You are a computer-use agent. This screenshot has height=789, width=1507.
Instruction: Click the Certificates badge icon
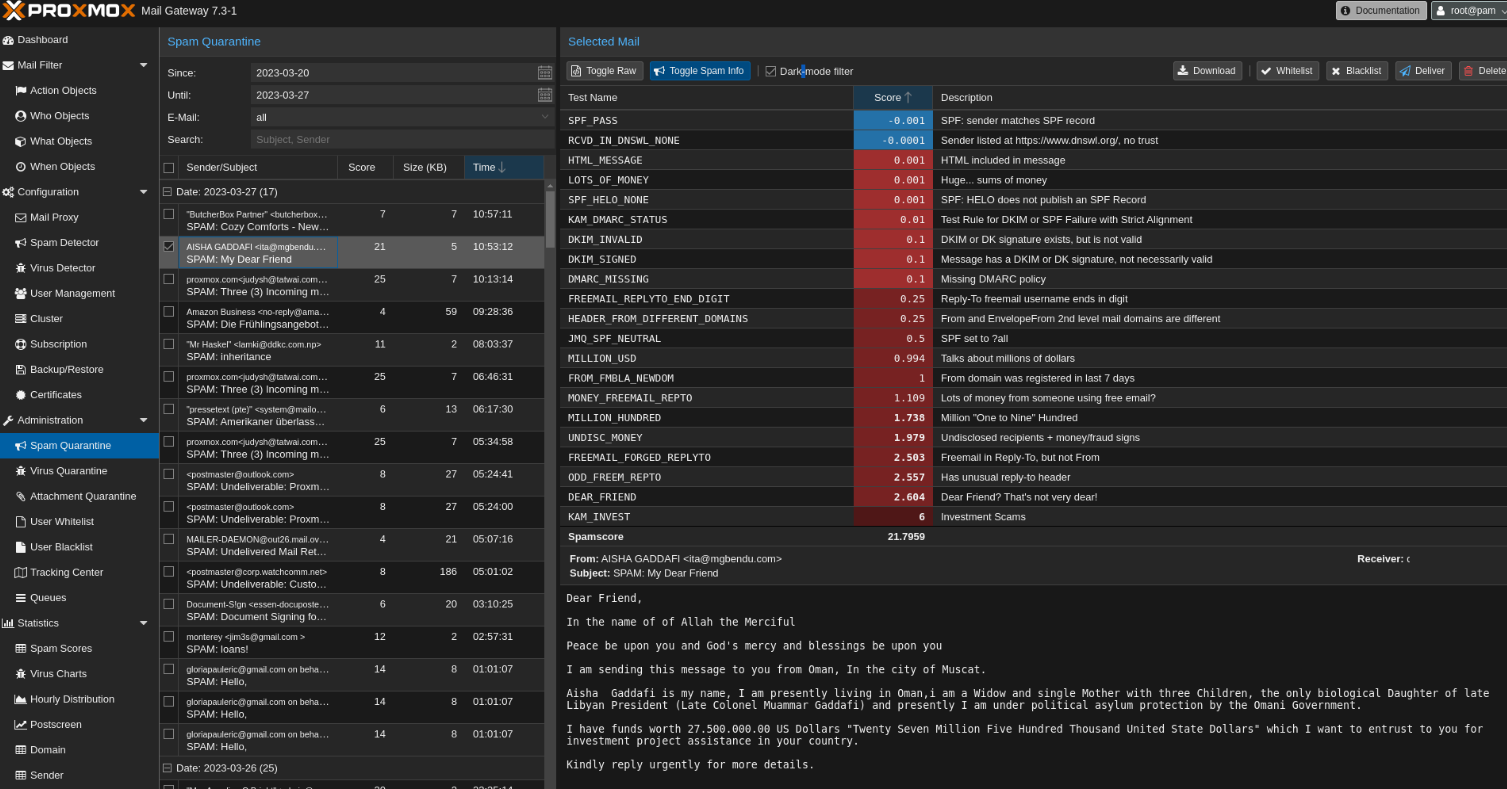pyautogui.click(x=21, y=395)
